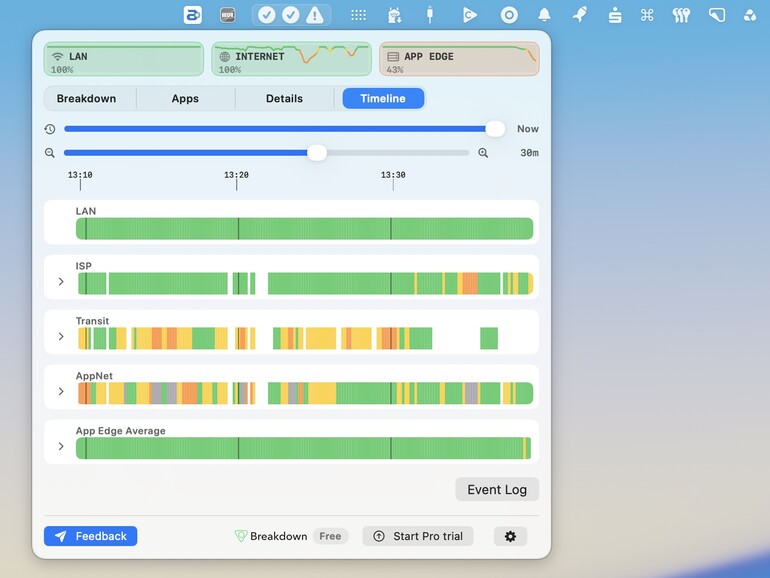Switch to the Details tab

[x=284, y=98]
